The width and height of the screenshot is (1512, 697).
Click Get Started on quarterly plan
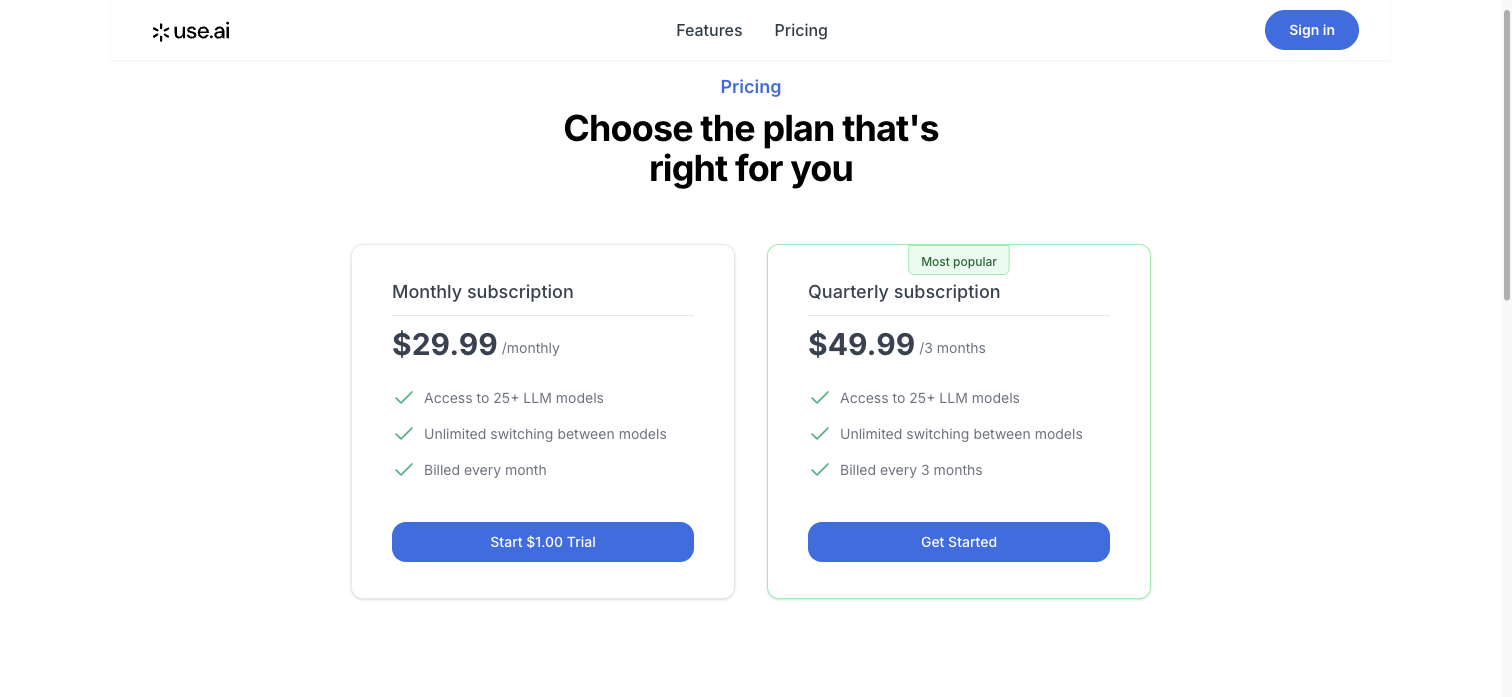[959, 542]
